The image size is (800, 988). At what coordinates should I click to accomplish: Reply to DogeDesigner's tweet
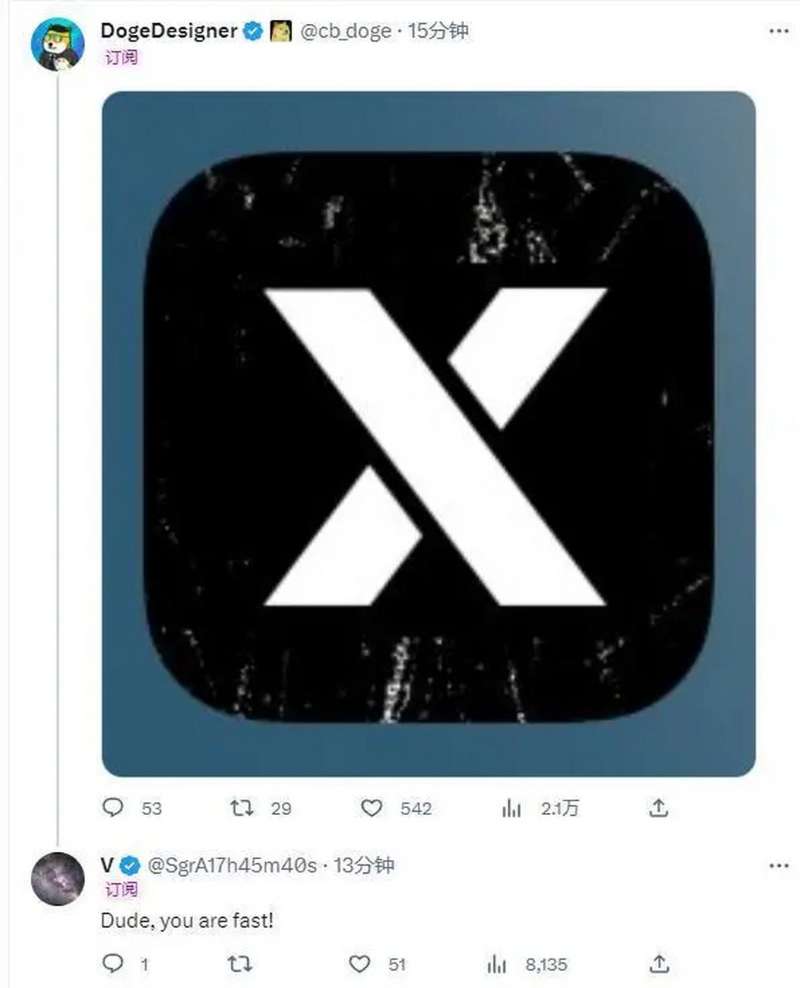pyautogui.click(x=114, y=808)
